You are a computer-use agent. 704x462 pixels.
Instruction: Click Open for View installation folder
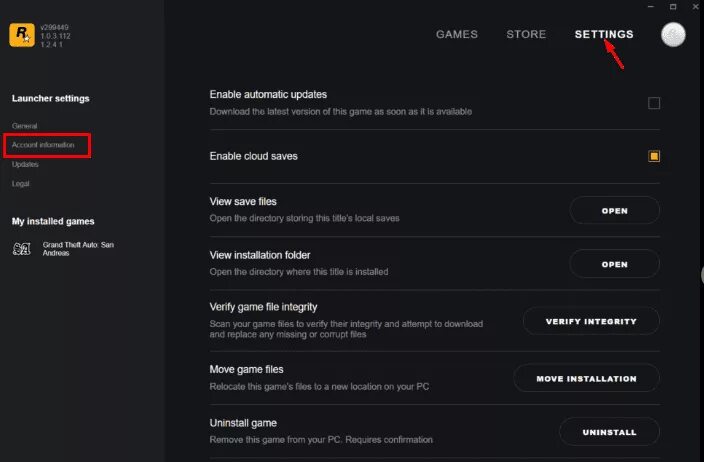[614, 264]
